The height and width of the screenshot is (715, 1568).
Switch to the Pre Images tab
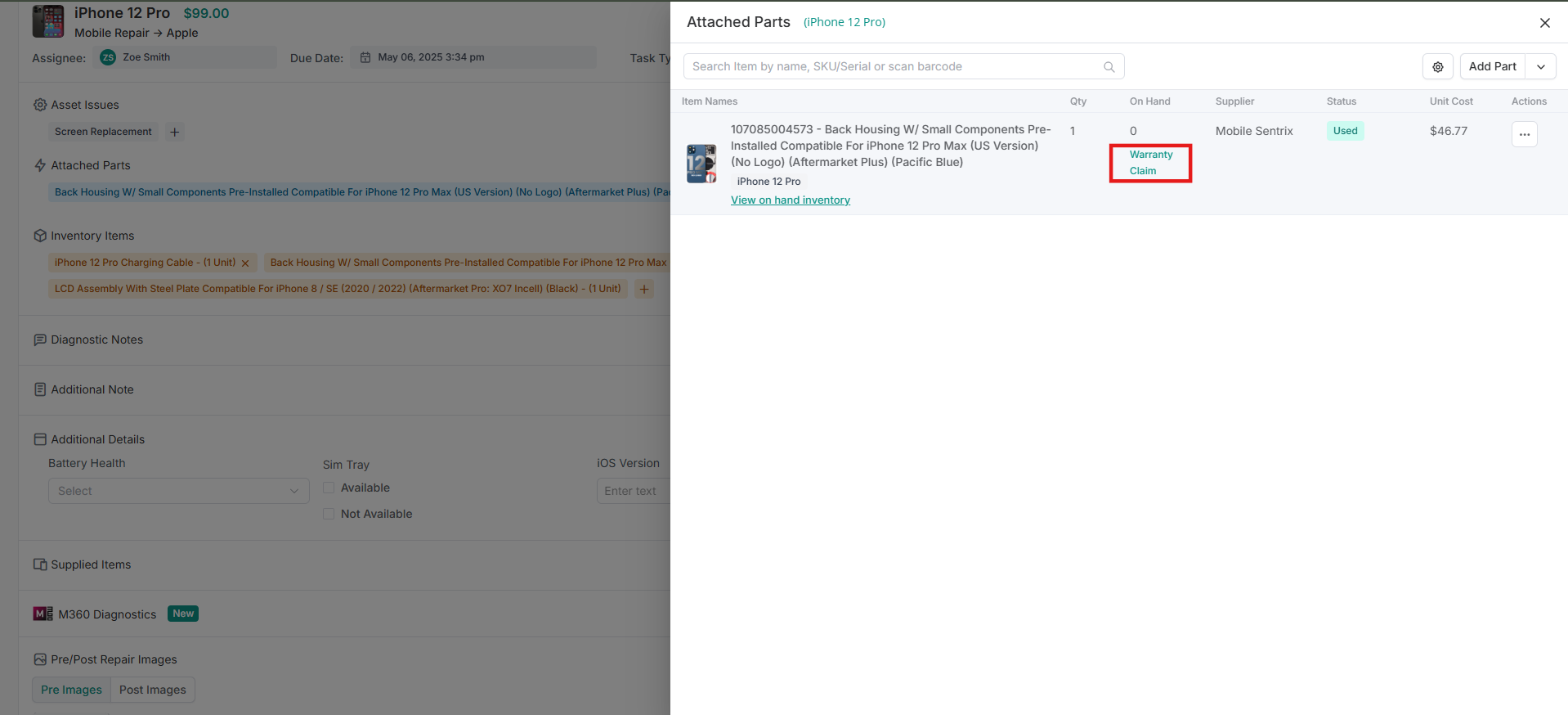[x=71, y=690]
